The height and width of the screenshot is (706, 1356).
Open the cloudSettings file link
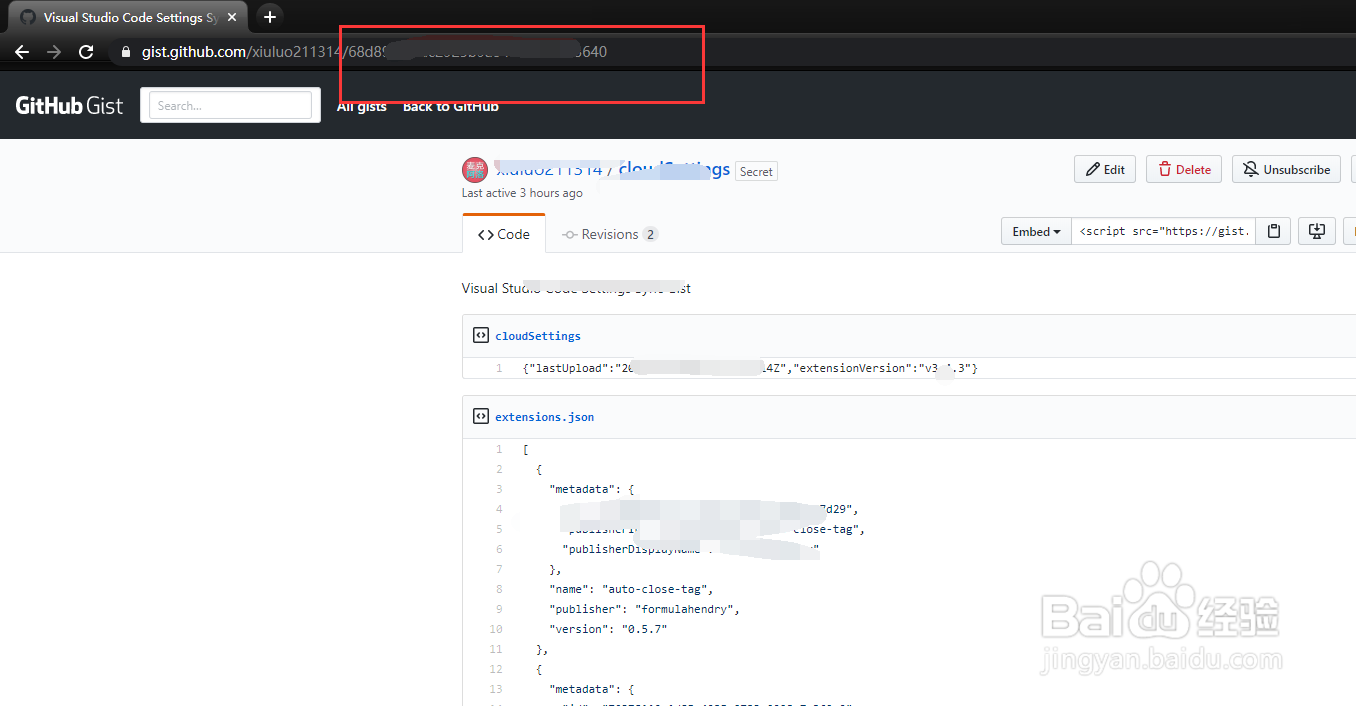pos(538,336)
